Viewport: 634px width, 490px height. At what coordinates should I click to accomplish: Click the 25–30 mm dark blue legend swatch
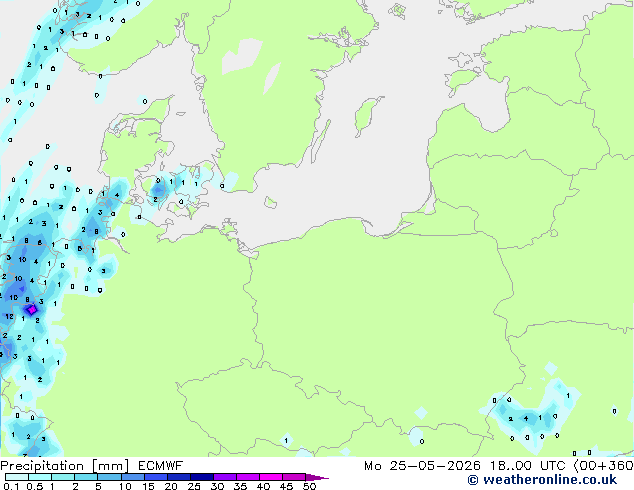click(201, 477)
